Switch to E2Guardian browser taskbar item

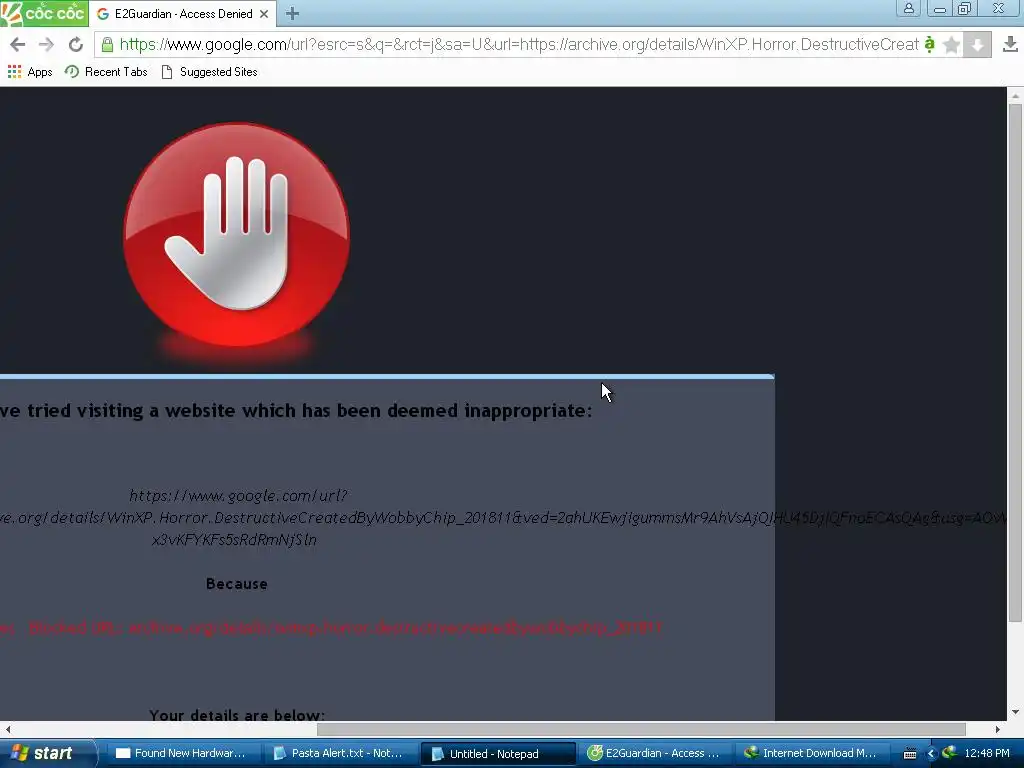pyautogui.click(x=655, y=753)
